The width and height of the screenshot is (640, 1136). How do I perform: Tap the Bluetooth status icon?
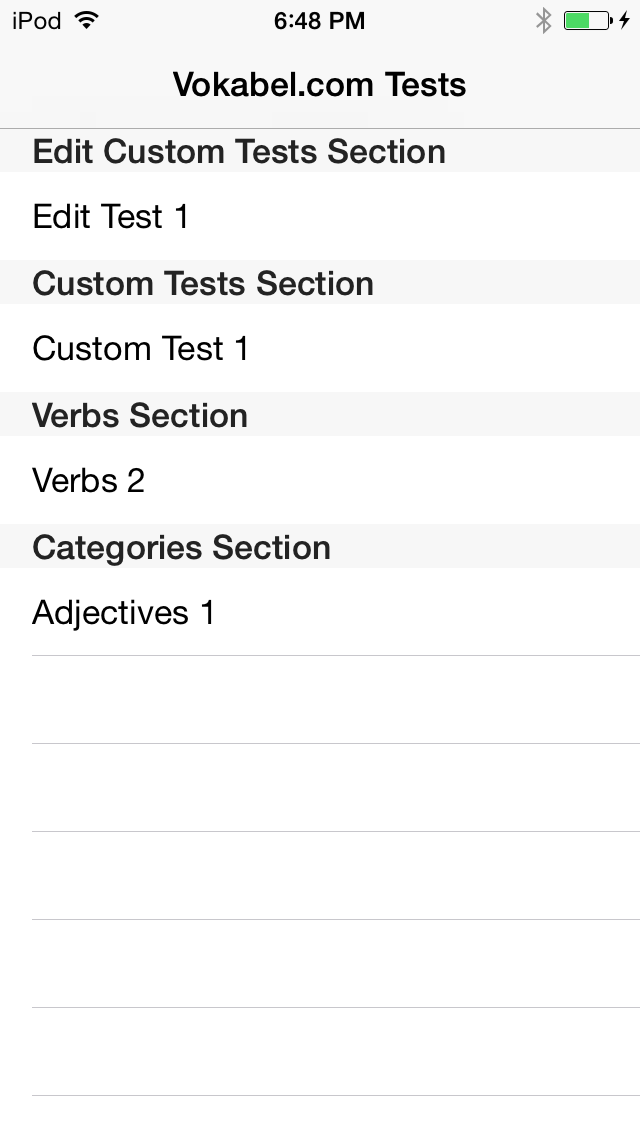(543, 21)
